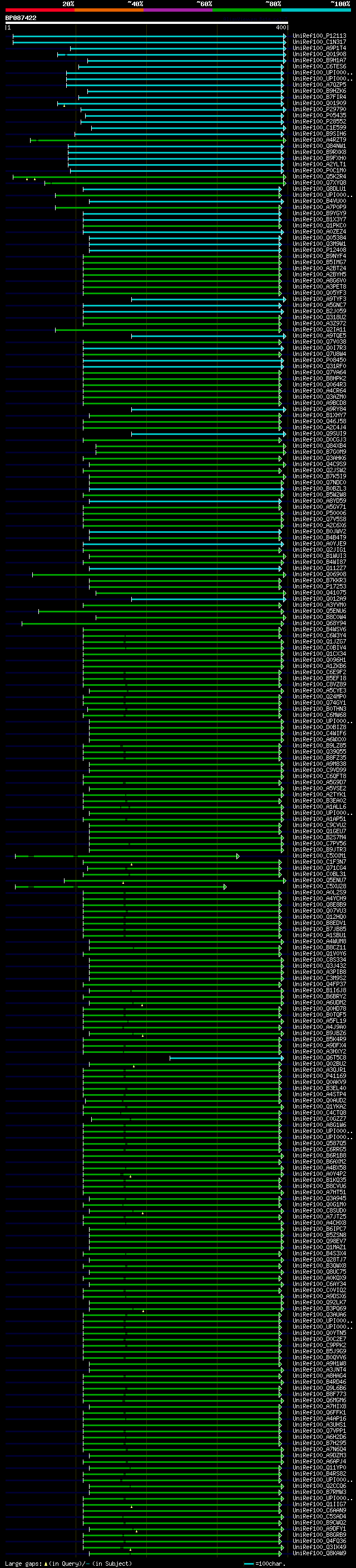Viewport: 356px width, 1568px height.
Task: Open the entry UniRef100_B7FIR4
Action: (319, 97)
